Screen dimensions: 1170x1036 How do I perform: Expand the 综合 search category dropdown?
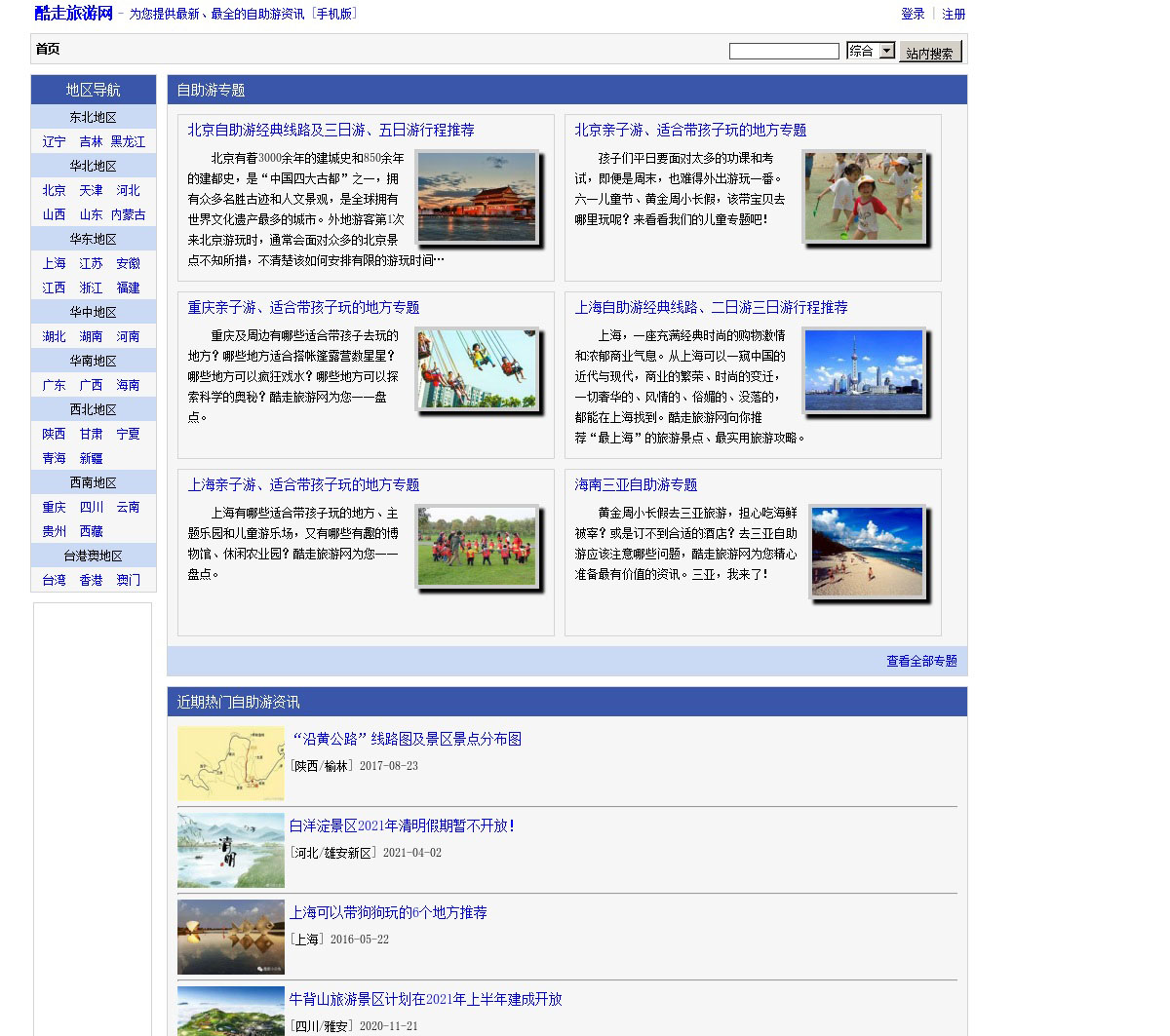coord(871,51)
